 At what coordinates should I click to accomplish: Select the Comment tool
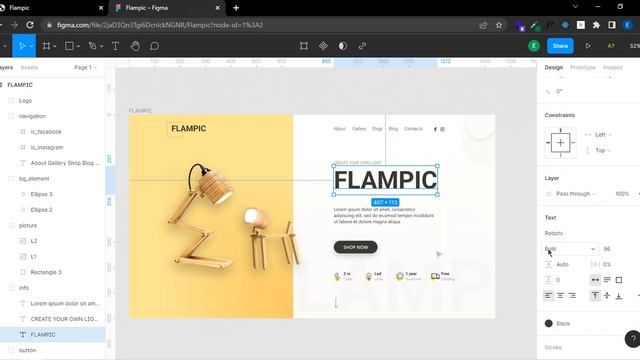pos(154,46)
